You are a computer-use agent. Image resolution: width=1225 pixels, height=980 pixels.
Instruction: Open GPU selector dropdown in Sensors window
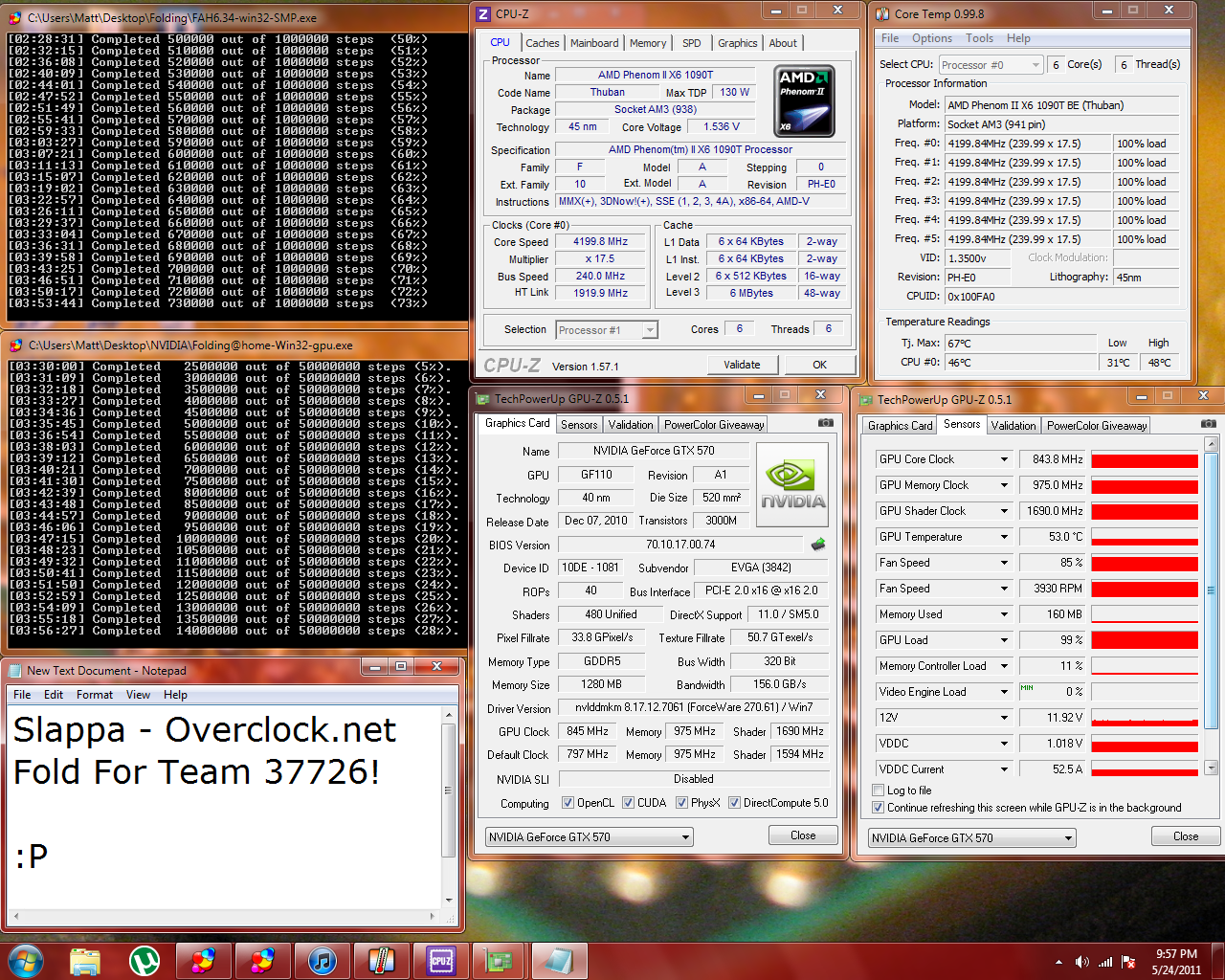point(972,838)
